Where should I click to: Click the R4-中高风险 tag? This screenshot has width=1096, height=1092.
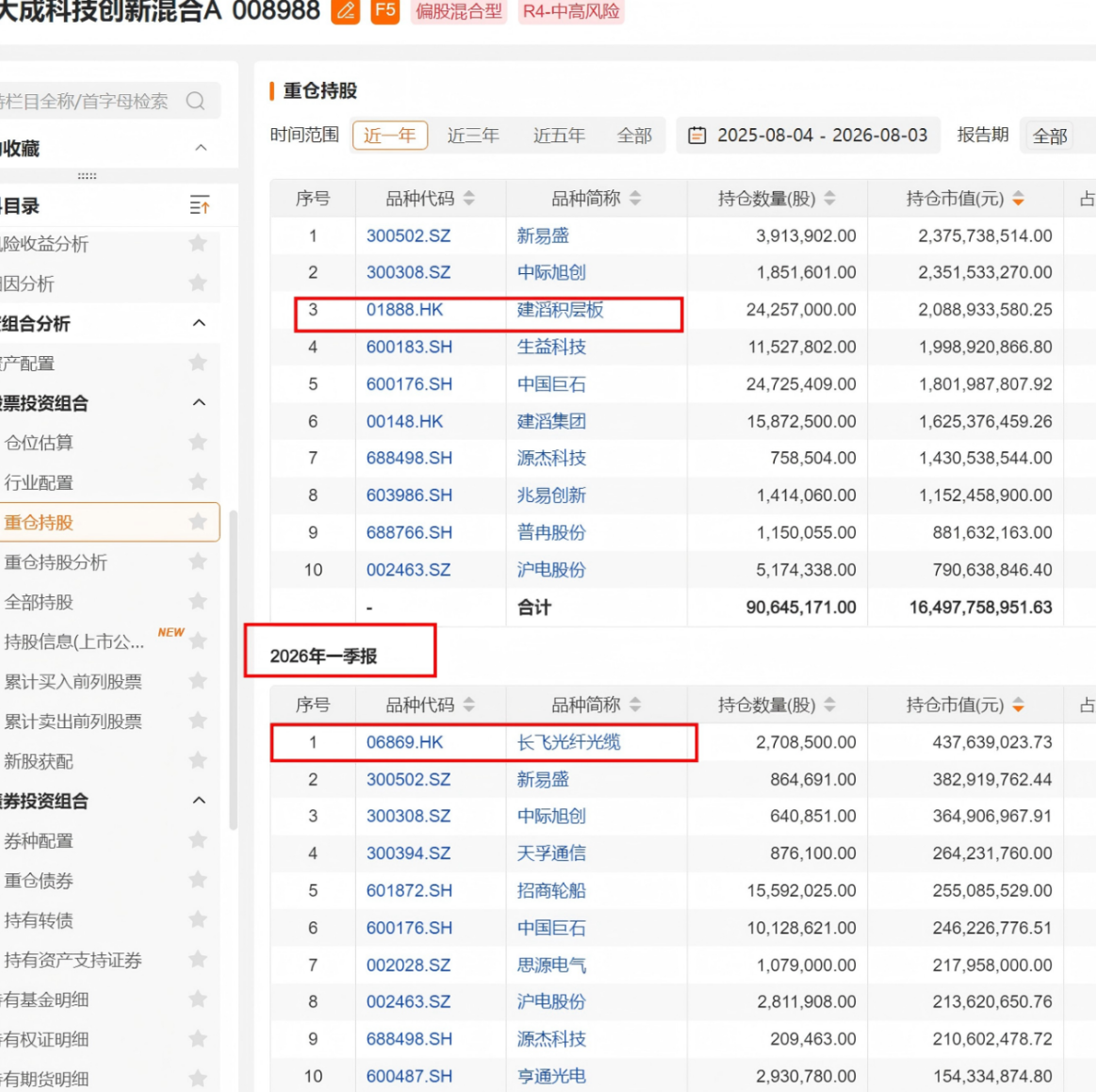click(x=571, y=11)
